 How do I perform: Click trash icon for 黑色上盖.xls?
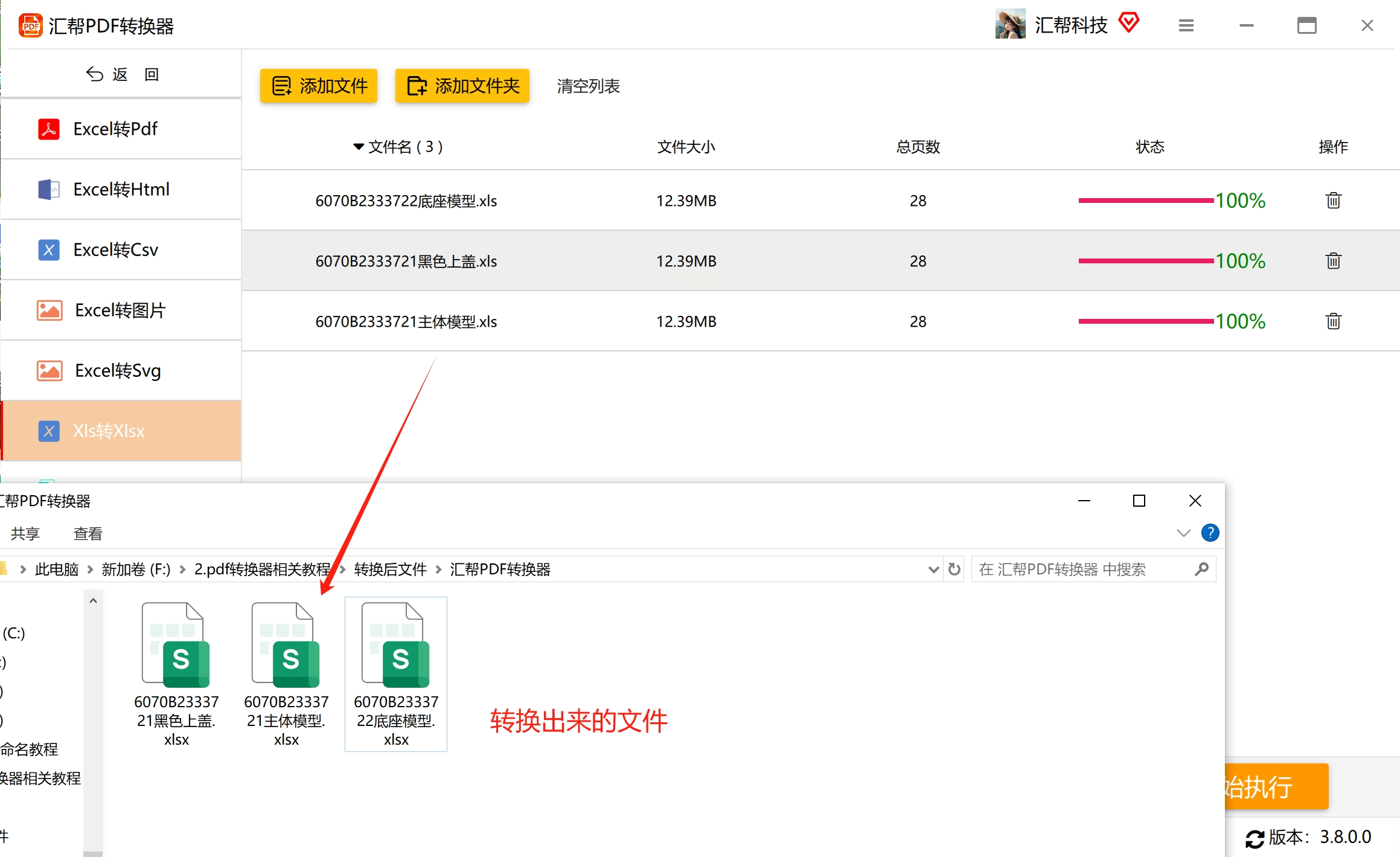point(1333,261)
